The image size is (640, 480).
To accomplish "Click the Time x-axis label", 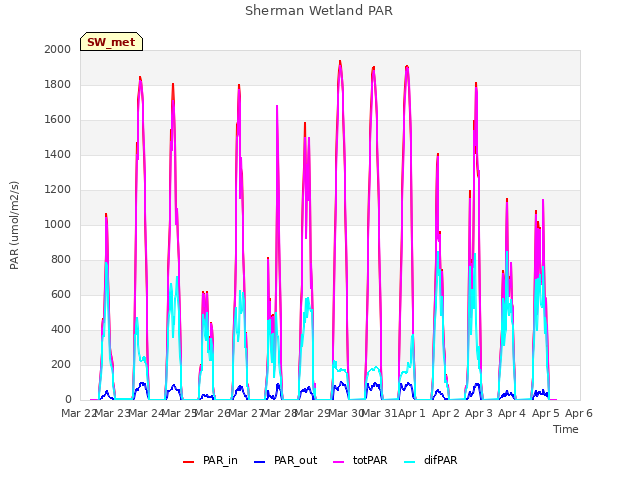I will (566, 429).
